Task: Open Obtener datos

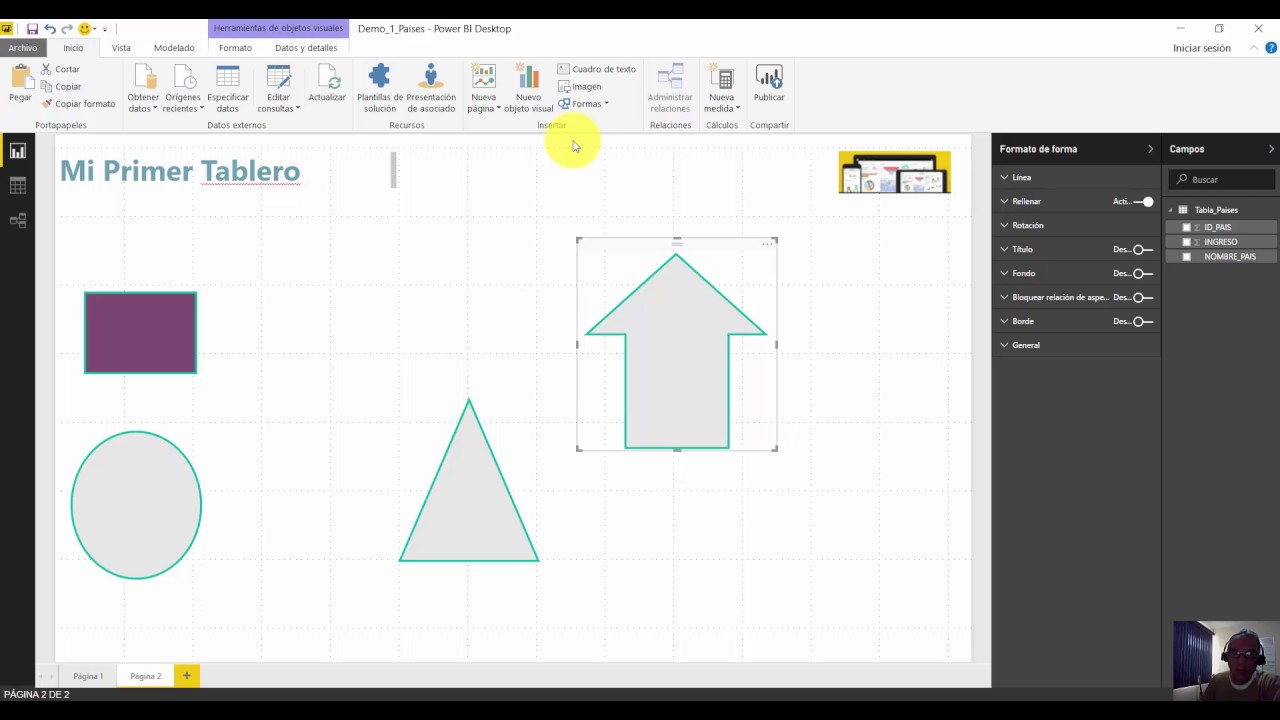Action: pyautogui.click(x=143, y=89)
